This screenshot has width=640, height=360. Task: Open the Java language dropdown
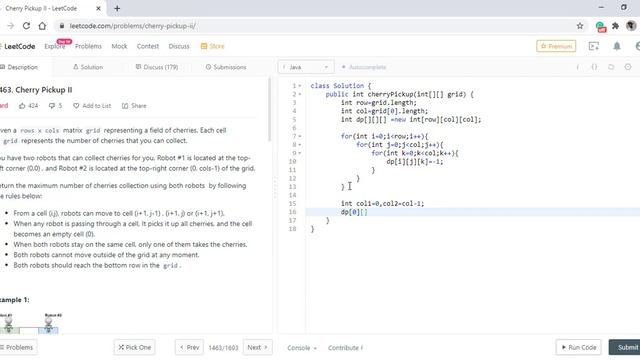click(x=306, y=67)
